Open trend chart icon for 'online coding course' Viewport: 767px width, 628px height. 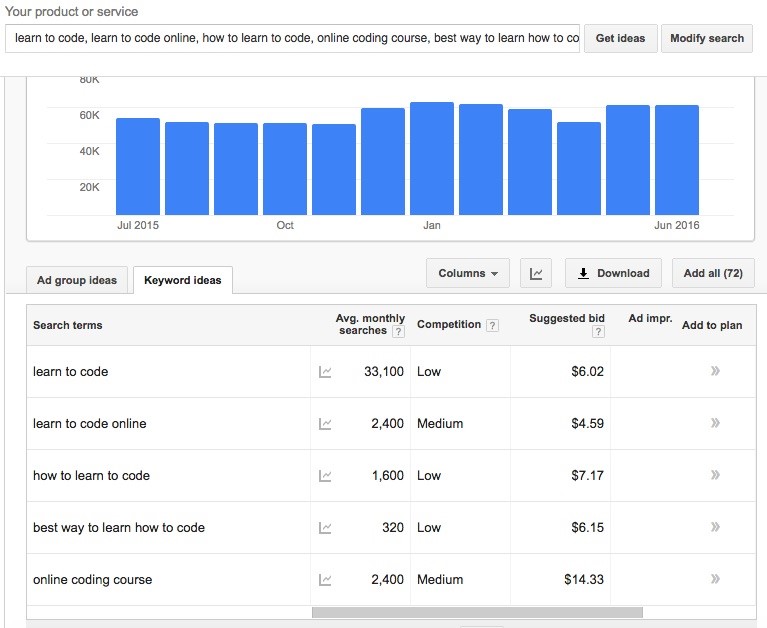click(325, 580)
